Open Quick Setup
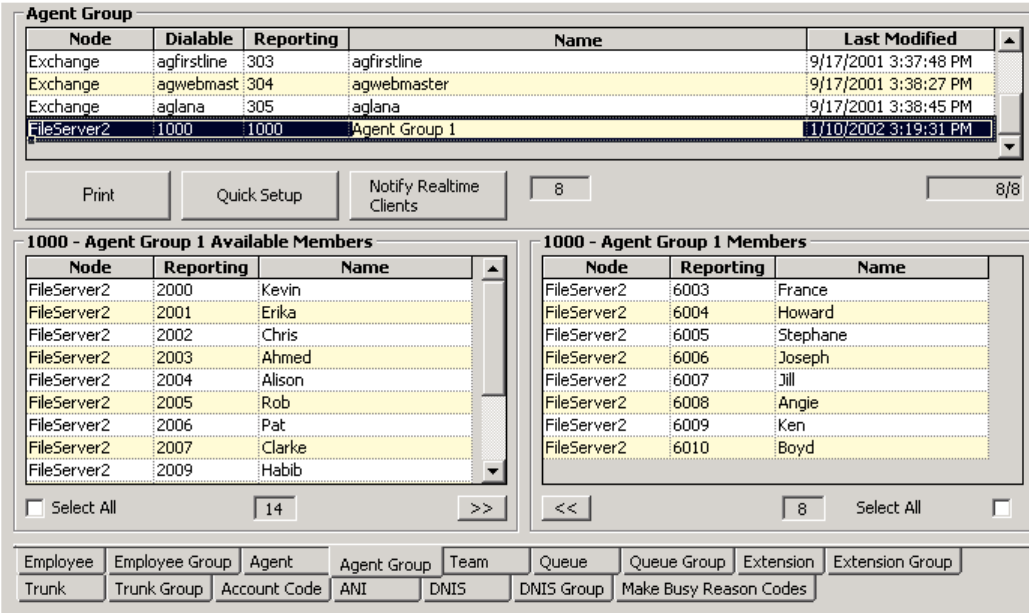Screen dimensions: 1029x613 pos(259,195)
